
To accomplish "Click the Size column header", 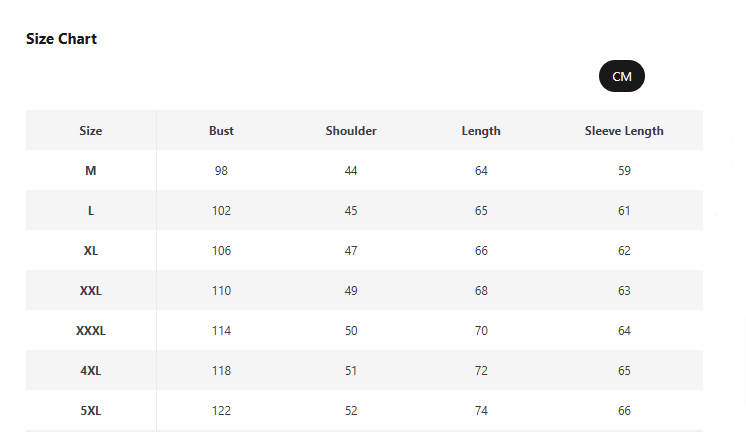I will coord(91,131).
